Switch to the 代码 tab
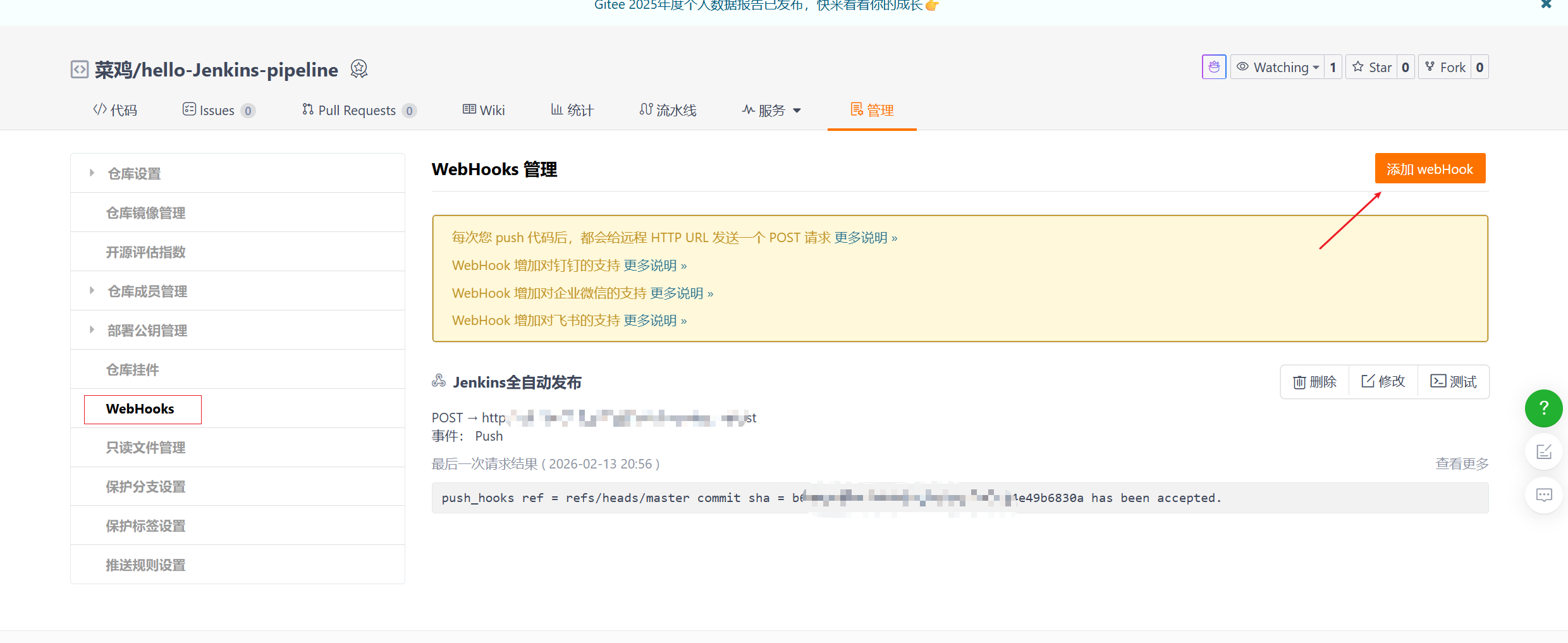Screen dimensions: 1568x643 pos(115,110)
